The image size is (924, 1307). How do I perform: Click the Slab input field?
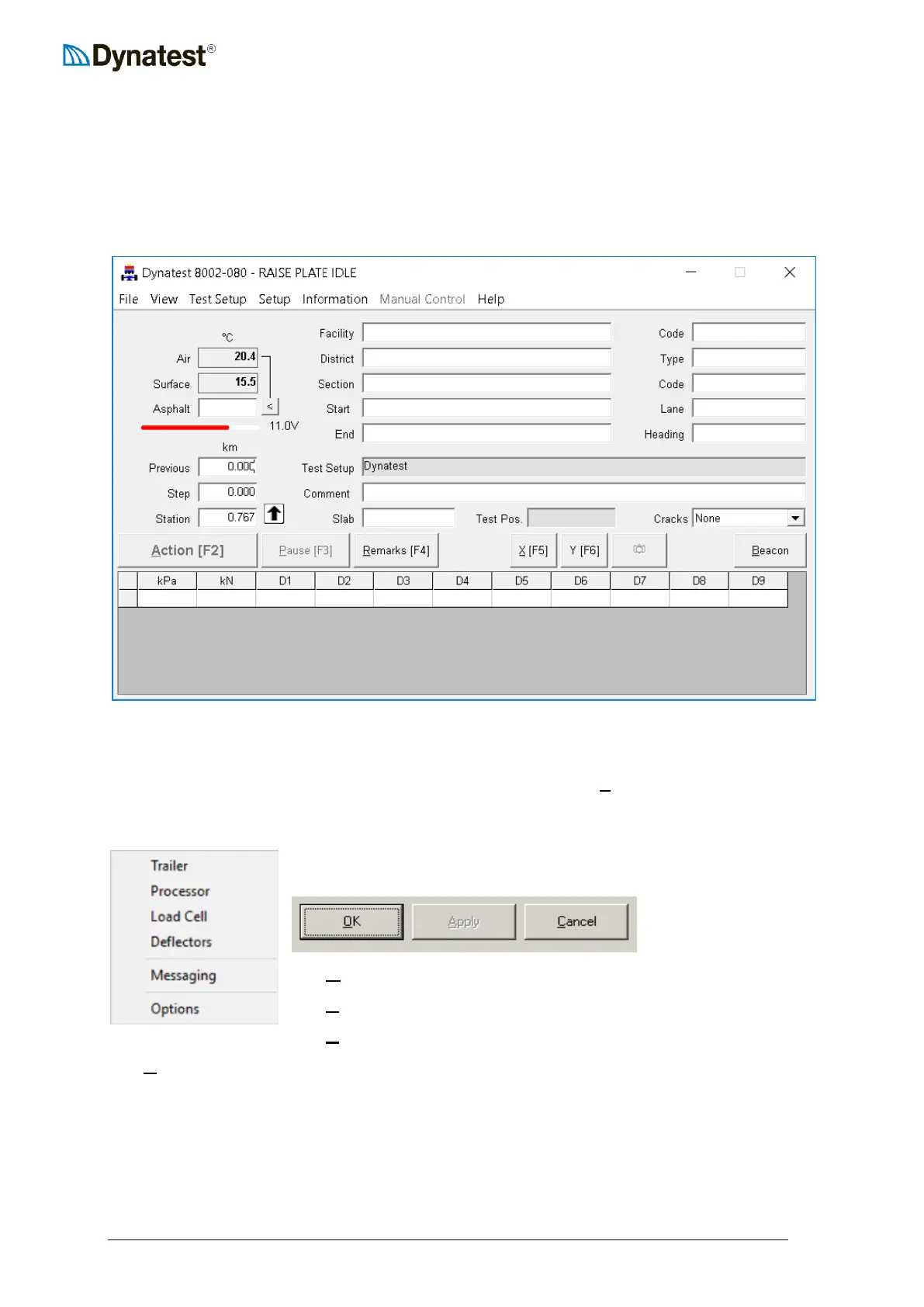coord(409,518)
